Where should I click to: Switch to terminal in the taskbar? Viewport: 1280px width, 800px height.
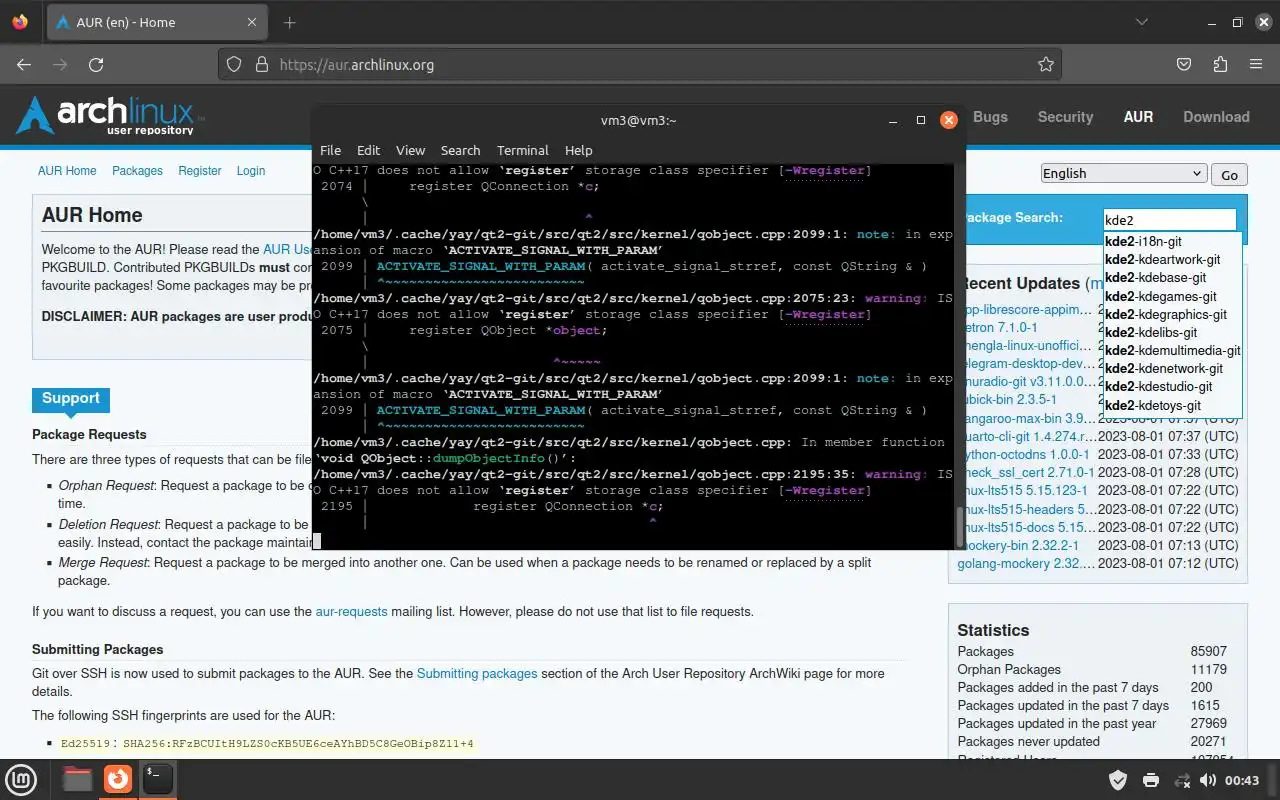click(x=158, y=779)
